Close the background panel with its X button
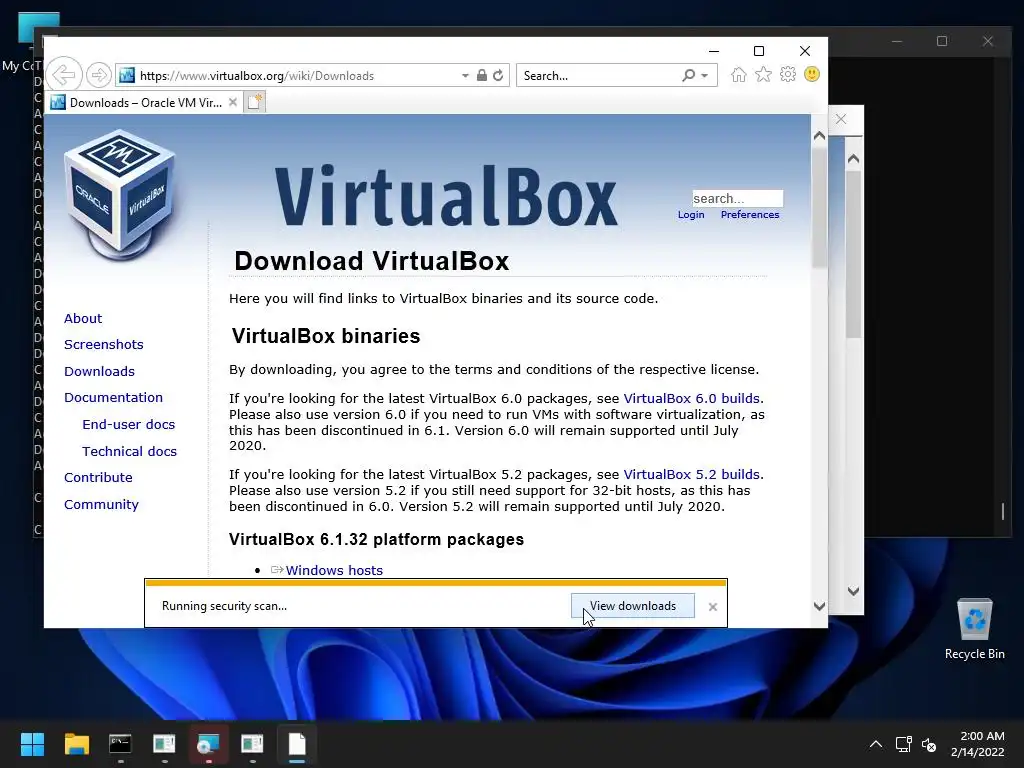 pos(841,119)
